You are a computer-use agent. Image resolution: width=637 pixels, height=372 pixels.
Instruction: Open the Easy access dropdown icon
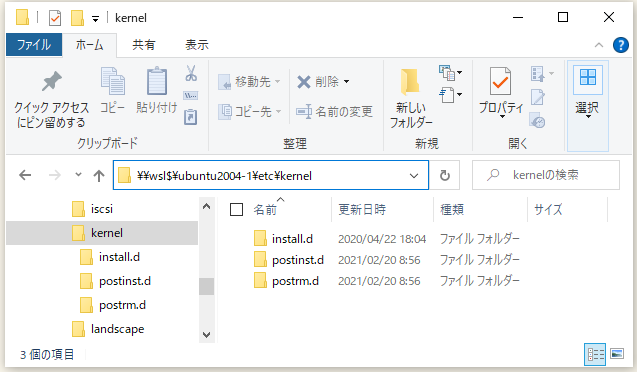click(451, 95)
